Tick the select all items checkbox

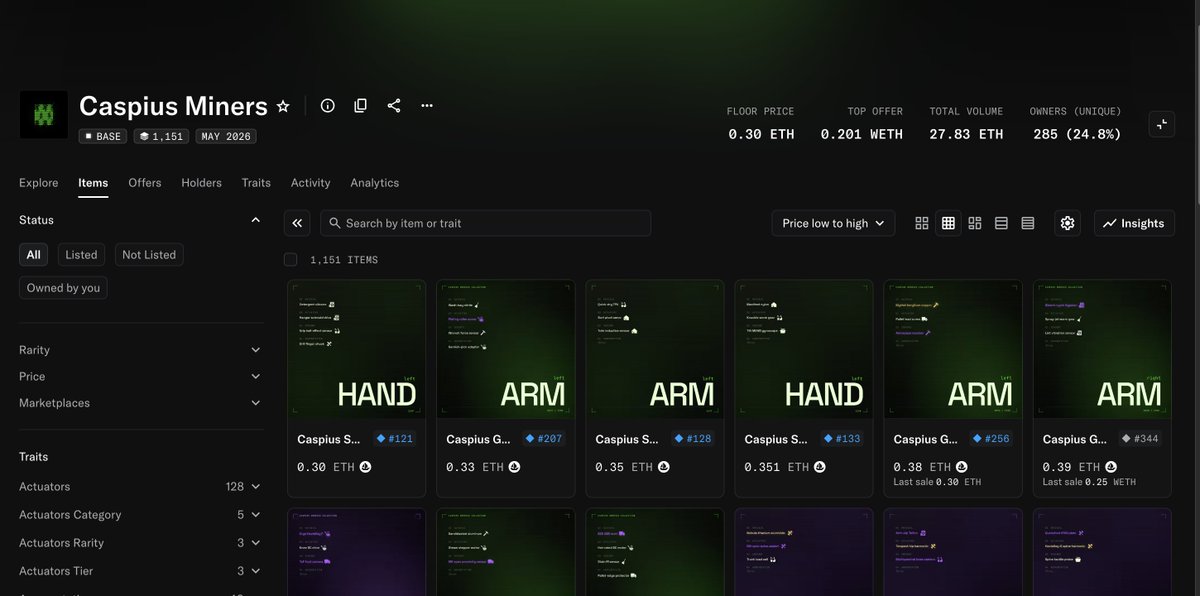pos(290,260)
